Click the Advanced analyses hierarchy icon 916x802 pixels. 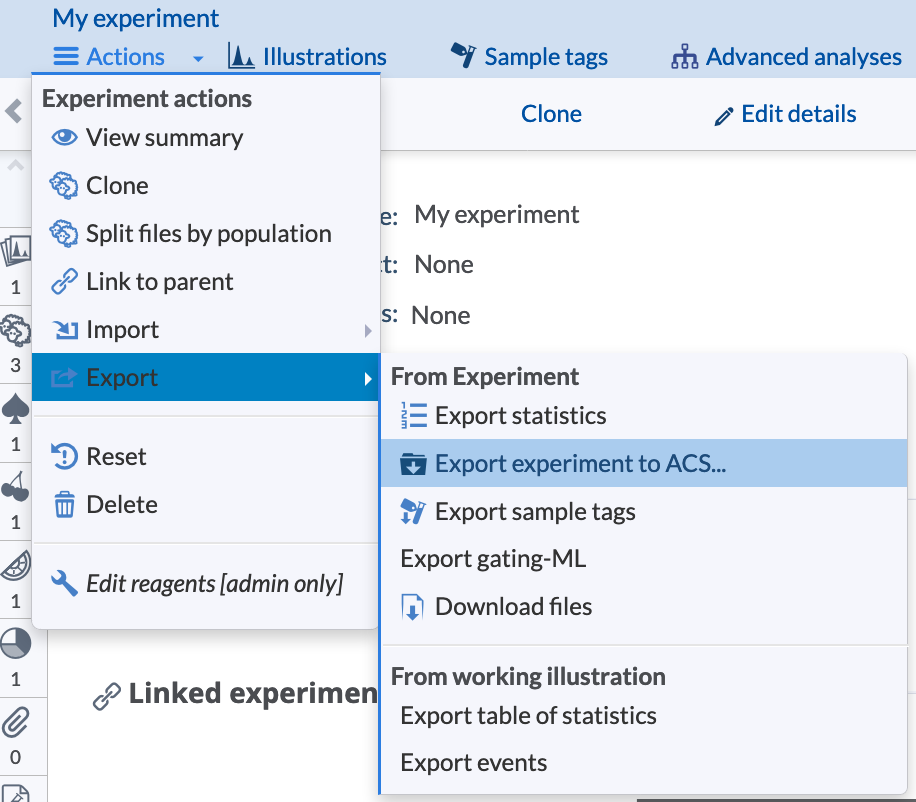click(x=684, y=57)
